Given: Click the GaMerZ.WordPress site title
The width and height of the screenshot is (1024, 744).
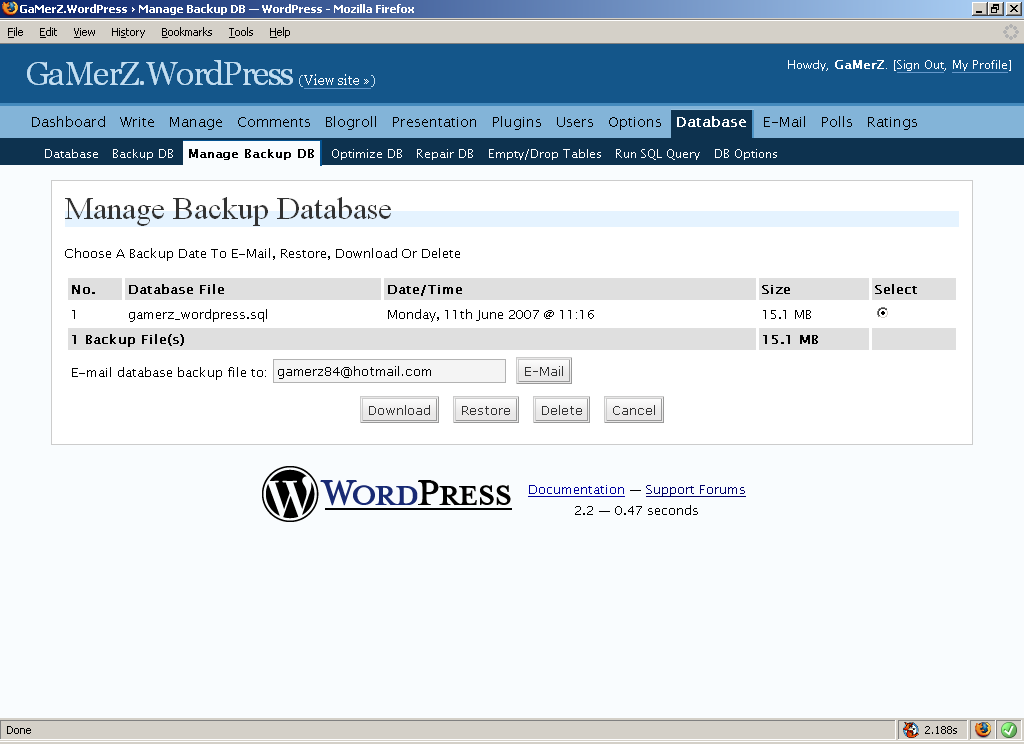Looking at the screenshot, I should pyautogui.click(x=159, y=74).
